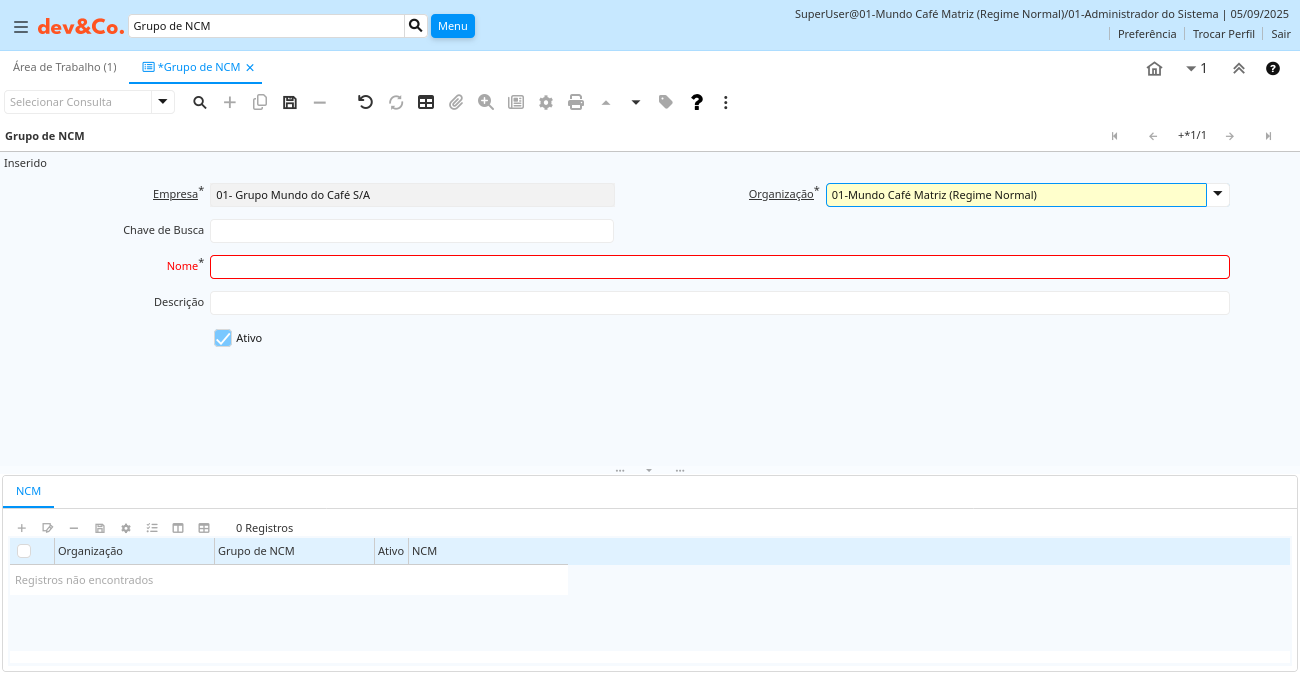Screen dimensions: 1300x674
Task: Click the Save record icon in toolbar
Action: click(x=290, y=102)
